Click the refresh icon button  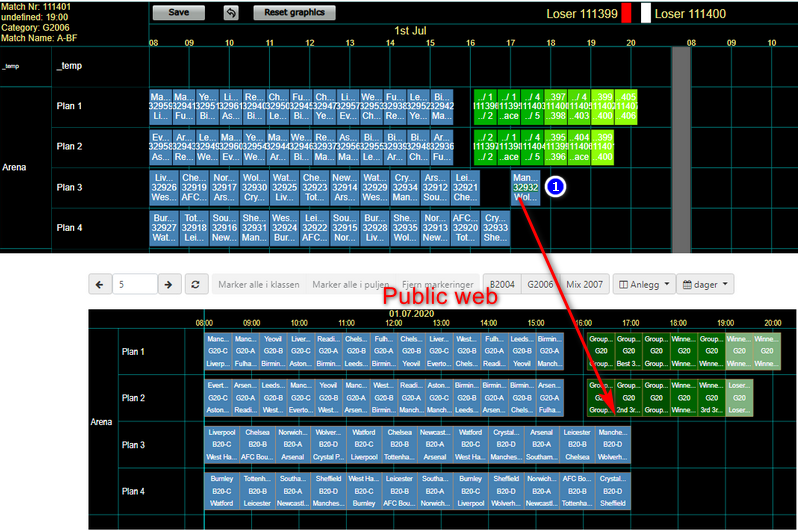pyautogui.click(x=195, y=284)
